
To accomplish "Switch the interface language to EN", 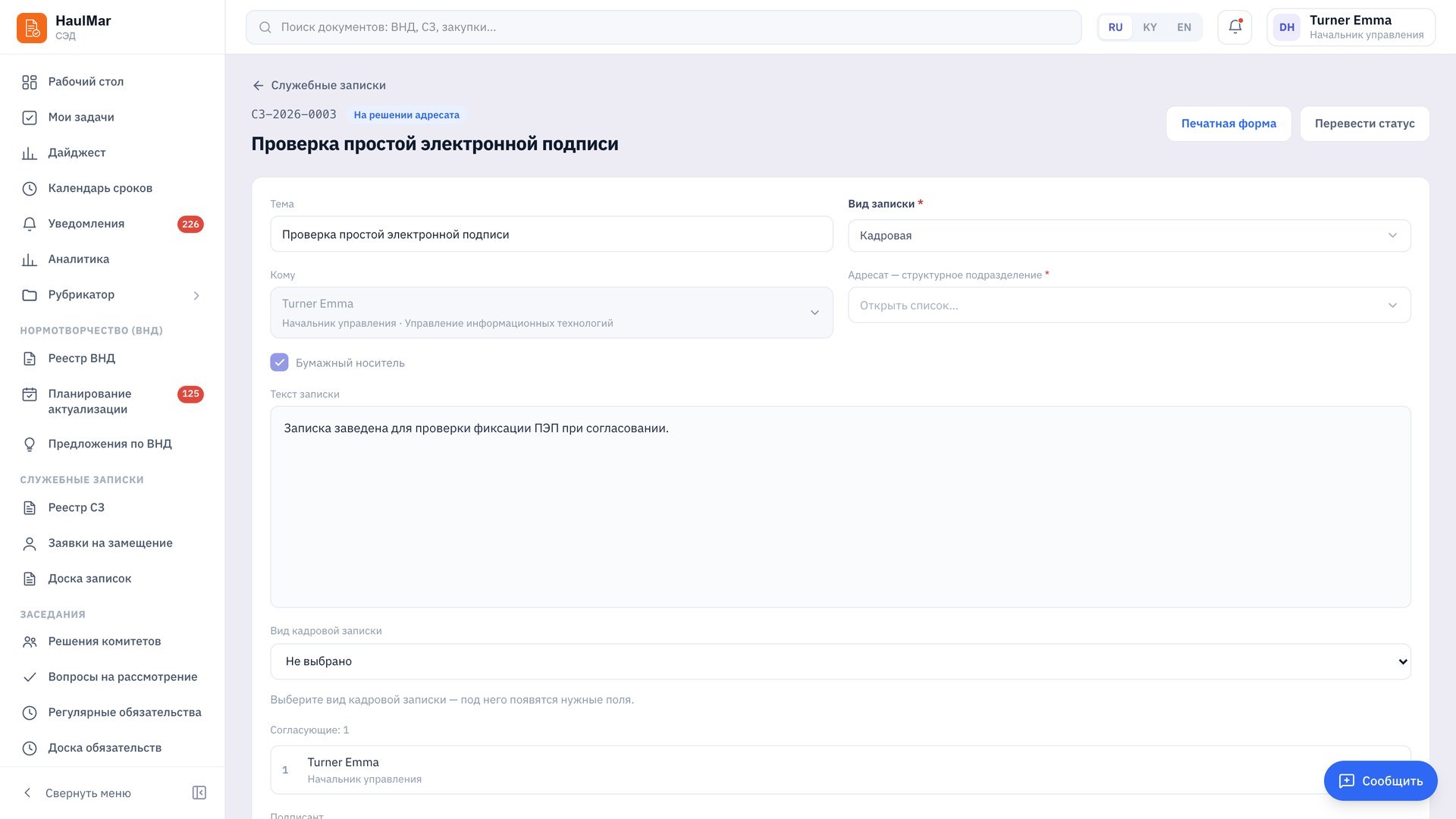I will (x=1184, y=27).
